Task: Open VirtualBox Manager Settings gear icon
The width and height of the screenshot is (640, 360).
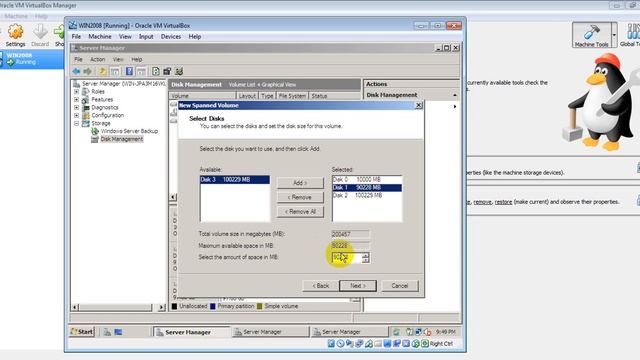Action: 16,32
